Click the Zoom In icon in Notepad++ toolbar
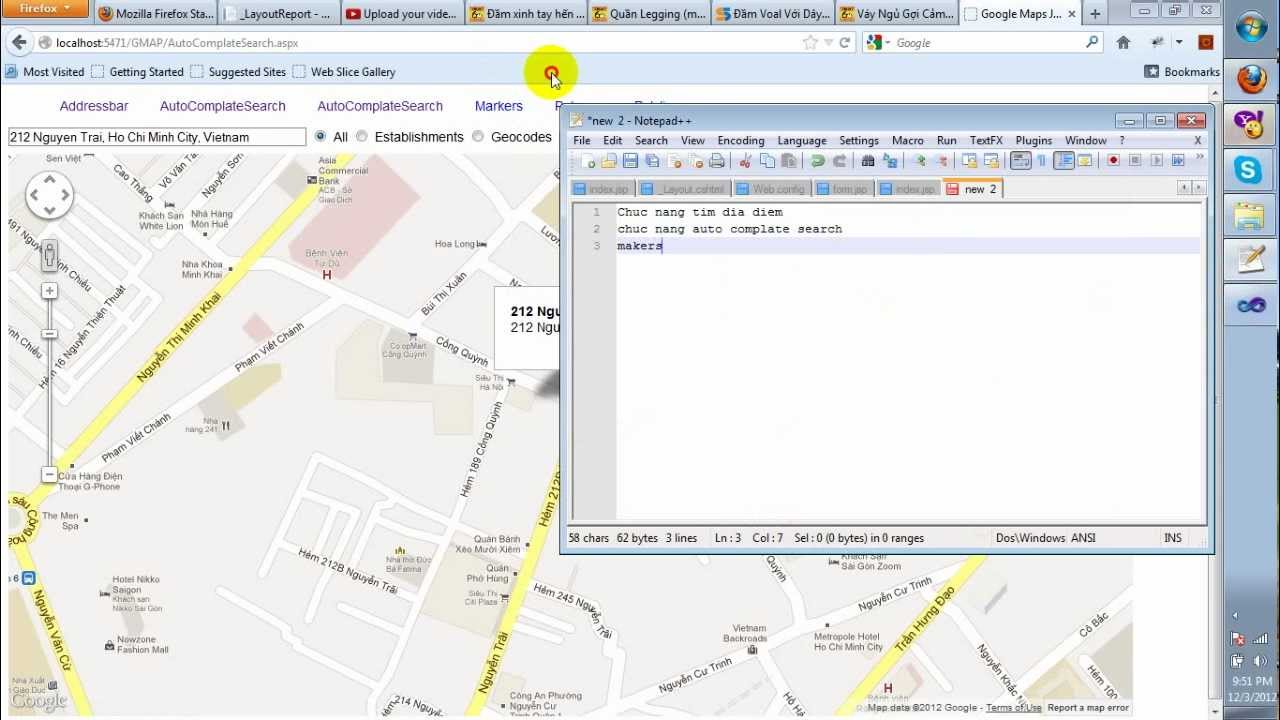The height and width of the screenshot is (720, 1280). [921, 161]
